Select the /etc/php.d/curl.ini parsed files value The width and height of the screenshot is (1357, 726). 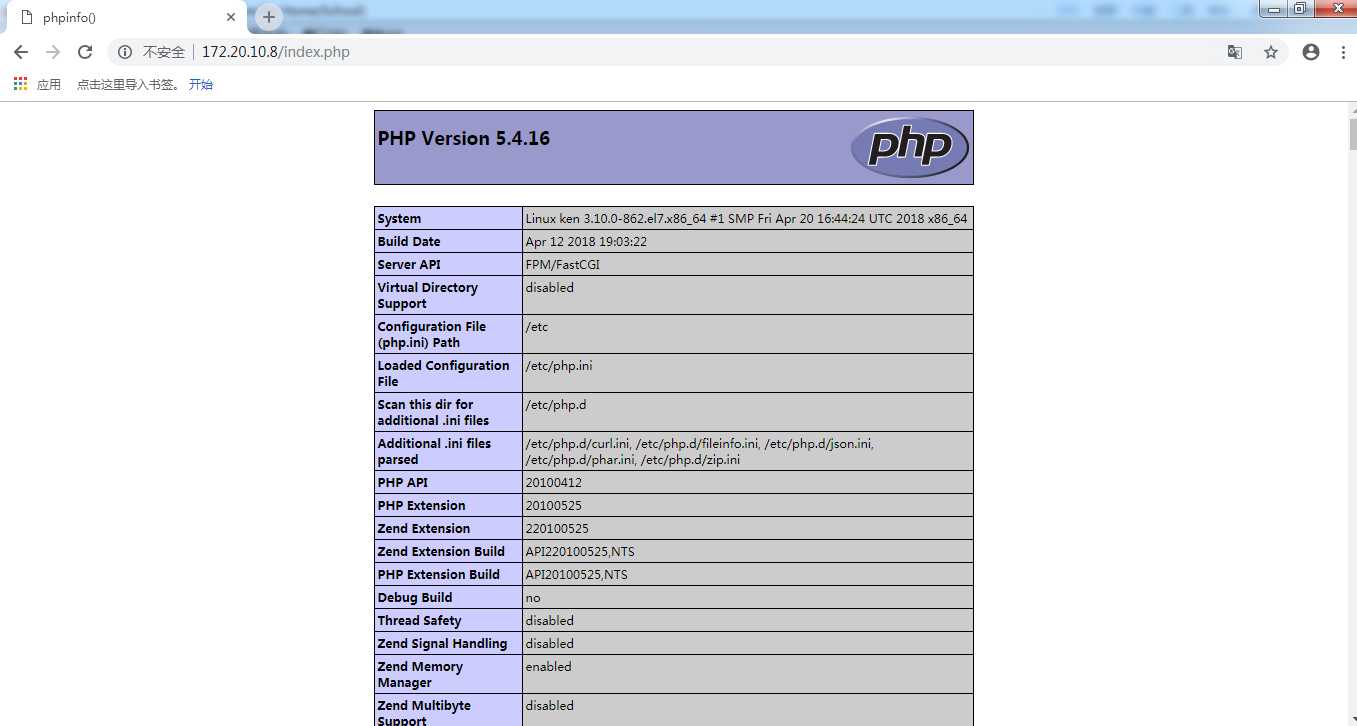(700, 451)
